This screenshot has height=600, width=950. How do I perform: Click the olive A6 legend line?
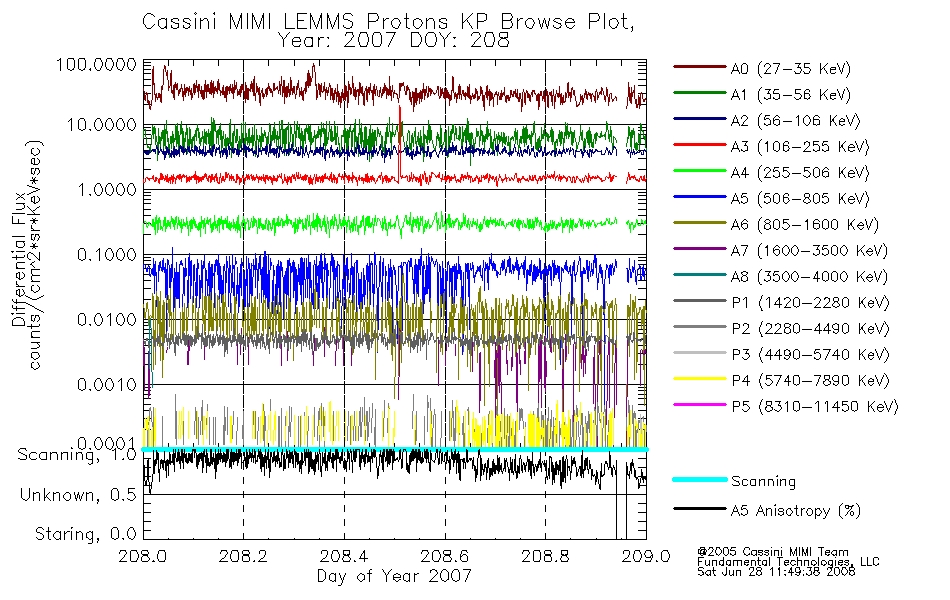[x=699, y=223]
